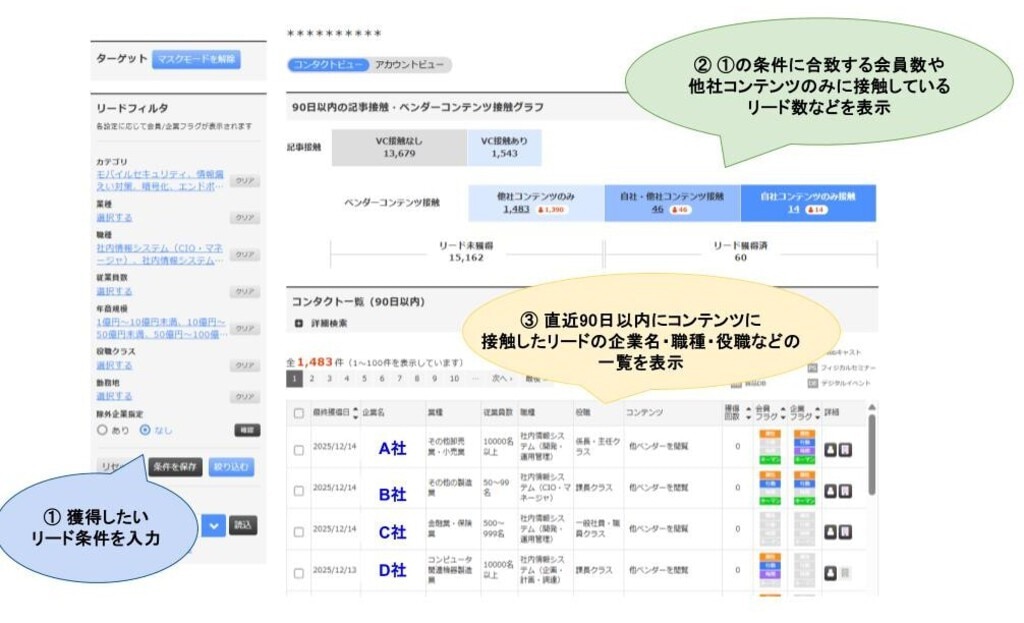Go to page 2 of the contact list
Viewport: 1024px width, 623px height.
[312, 379]
